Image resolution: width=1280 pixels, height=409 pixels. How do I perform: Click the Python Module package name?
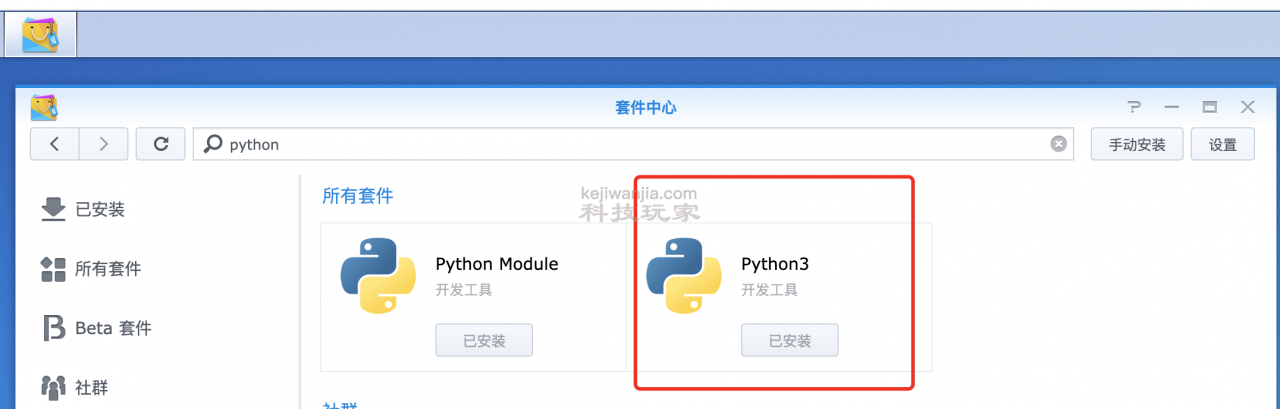tap(497, 264)
